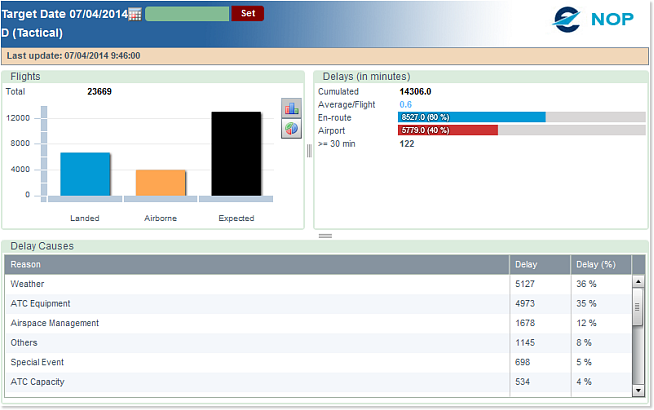Click the Set button
Image resolution: width=654 pixels, height=410 pixels.
pos(247,14)
